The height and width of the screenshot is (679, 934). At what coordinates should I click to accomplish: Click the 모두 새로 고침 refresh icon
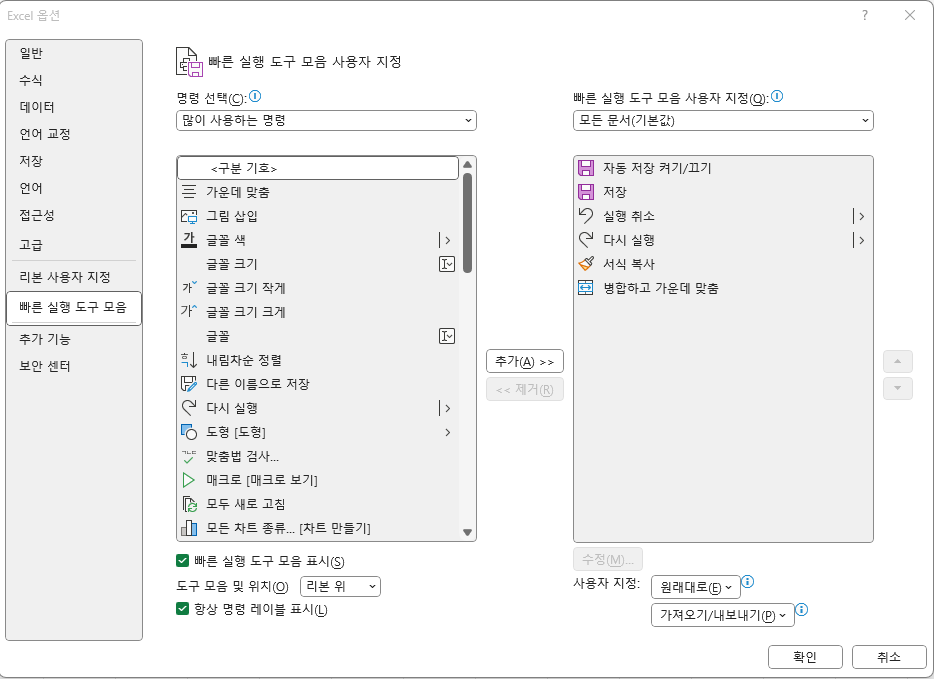(189, 504)
